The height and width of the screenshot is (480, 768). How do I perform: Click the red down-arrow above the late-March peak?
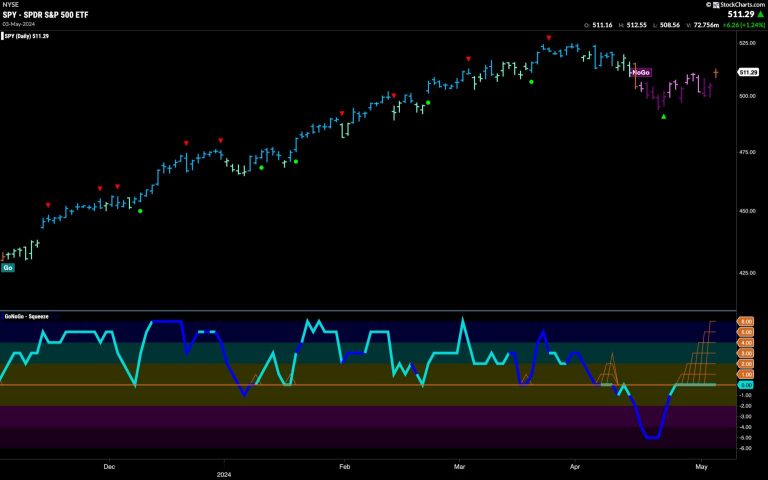pos(549,38)
